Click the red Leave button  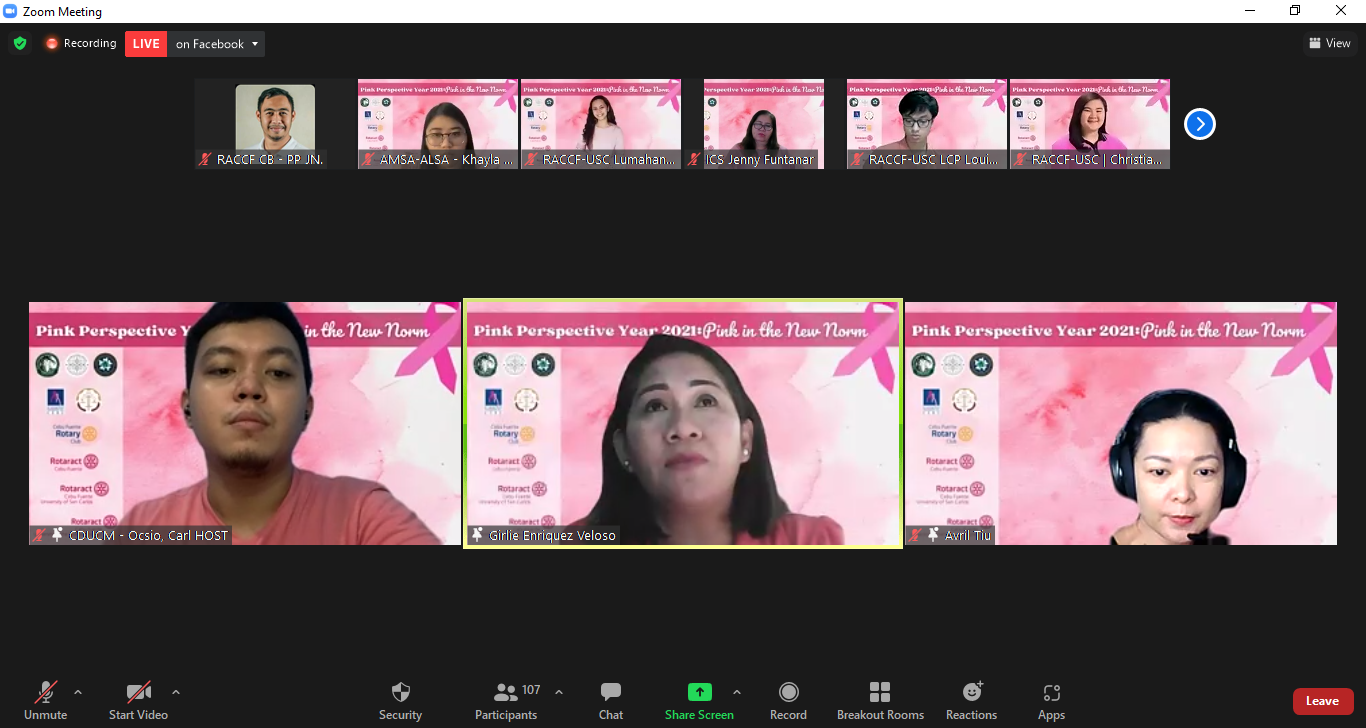(1323, 701)
